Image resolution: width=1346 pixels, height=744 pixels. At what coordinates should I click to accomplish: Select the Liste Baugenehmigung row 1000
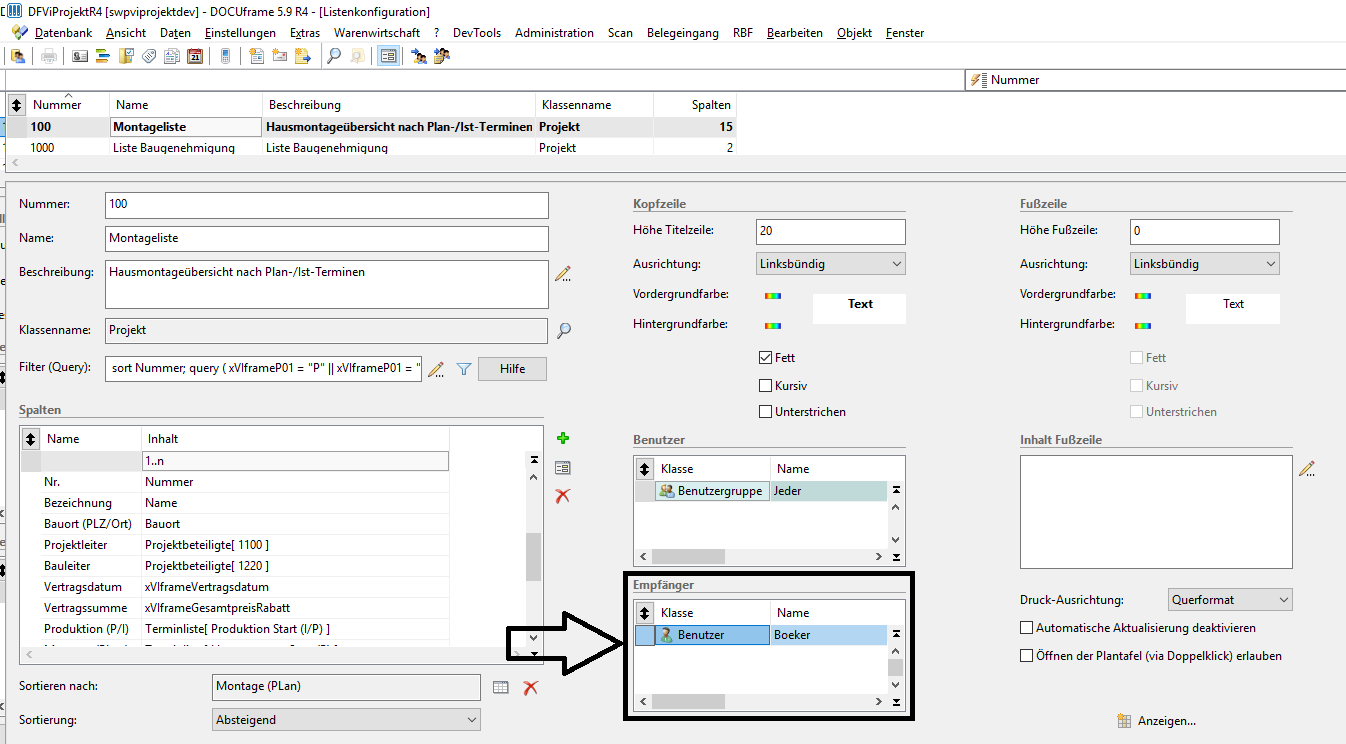[x=372, y=147]
